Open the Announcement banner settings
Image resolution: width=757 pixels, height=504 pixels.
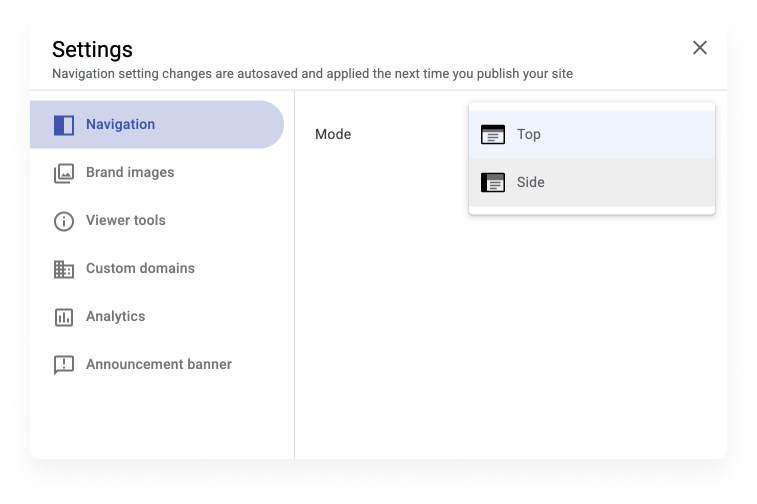pyautogui.click(x=157, y=364)
